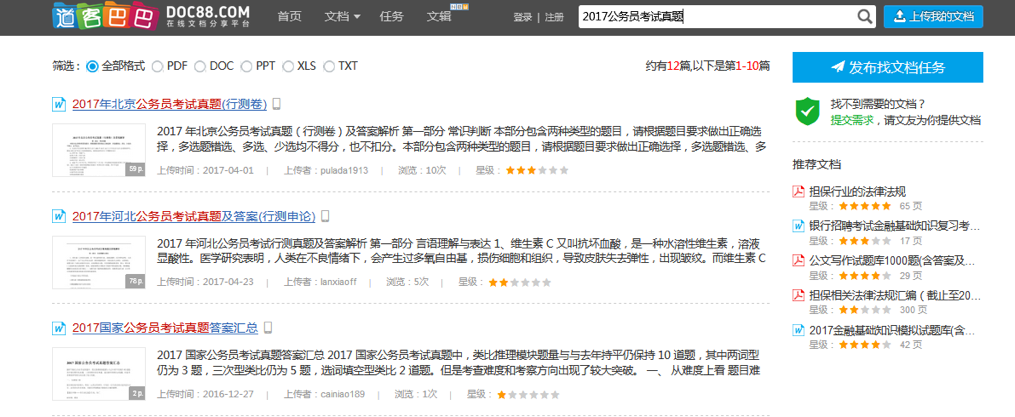The width and height of the screenshot is (1015, 417).
Task: Click the search text input field
Action: 715,17
